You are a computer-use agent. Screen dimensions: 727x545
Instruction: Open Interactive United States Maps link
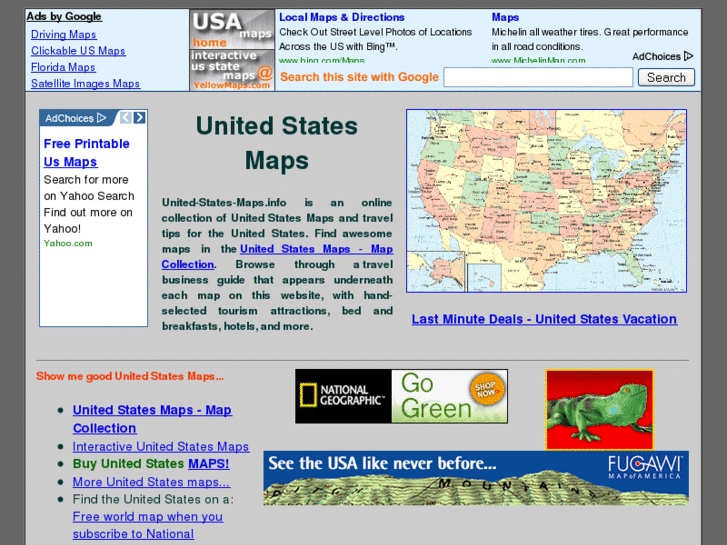pos(160,447)
